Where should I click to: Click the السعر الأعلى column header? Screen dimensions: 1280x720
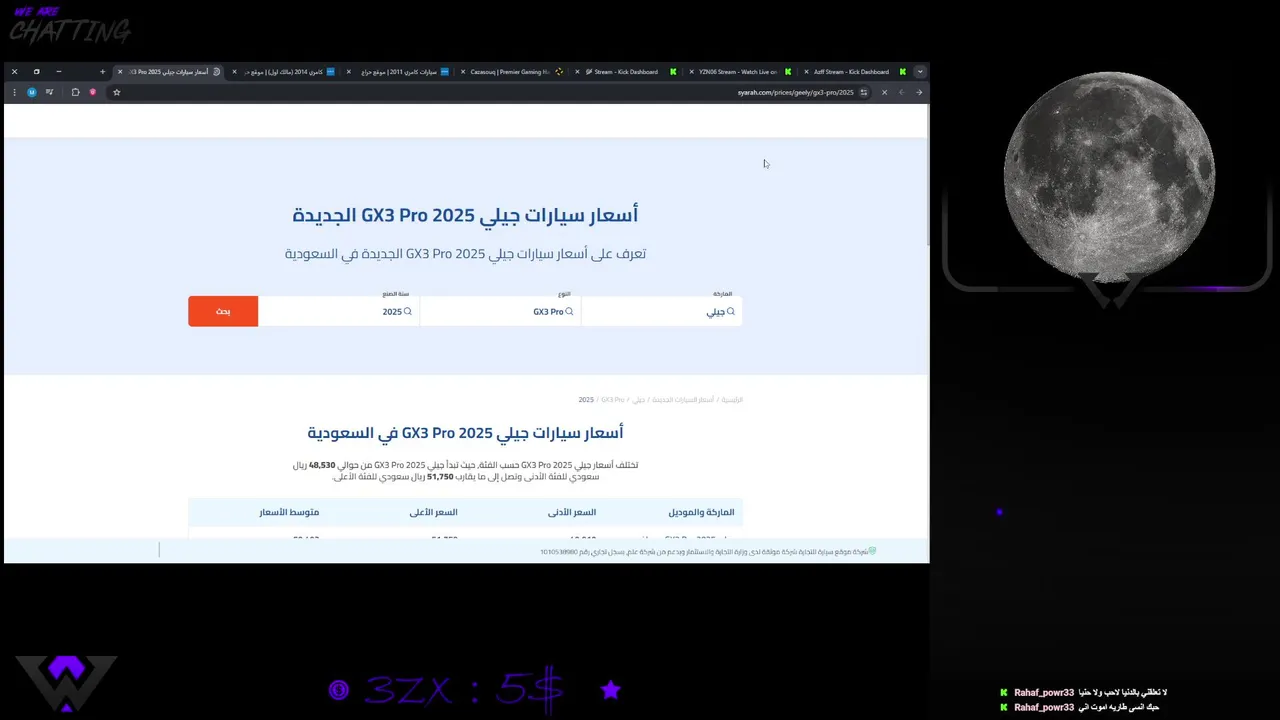(x=434, y=512)
